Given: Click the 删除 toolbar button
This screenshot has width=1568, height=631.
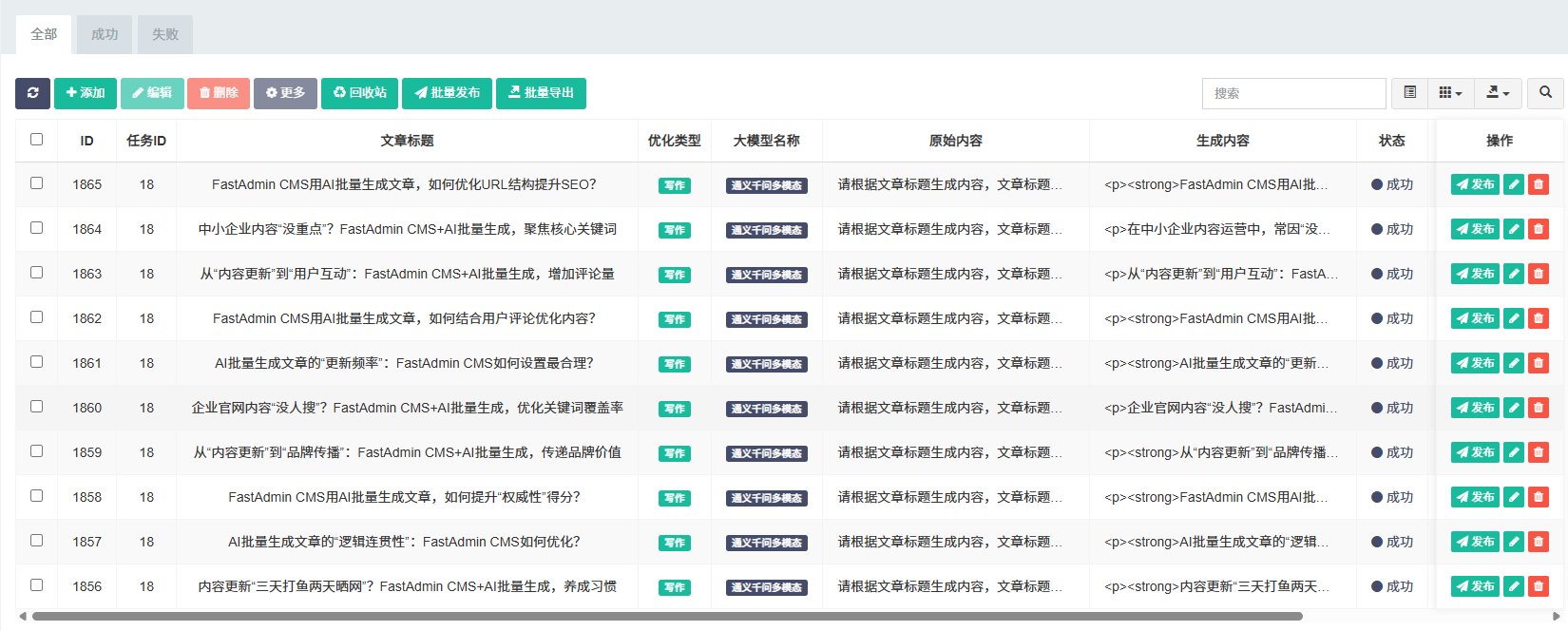Looking at the screenshot, I should (219, 93).
